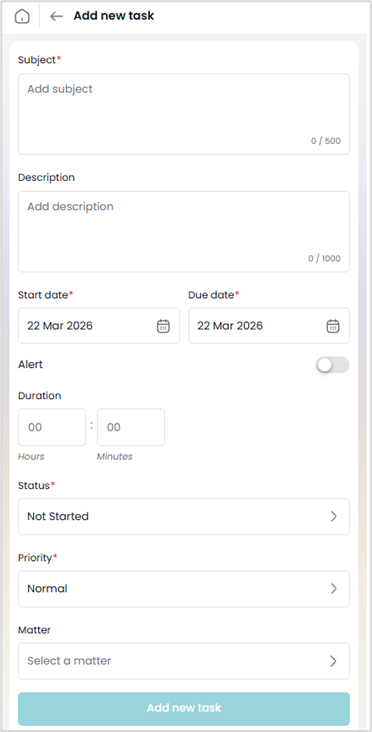Click the Priority field chevron arrow
This screenshot has height=732, width=372.
tap(334, 589)
